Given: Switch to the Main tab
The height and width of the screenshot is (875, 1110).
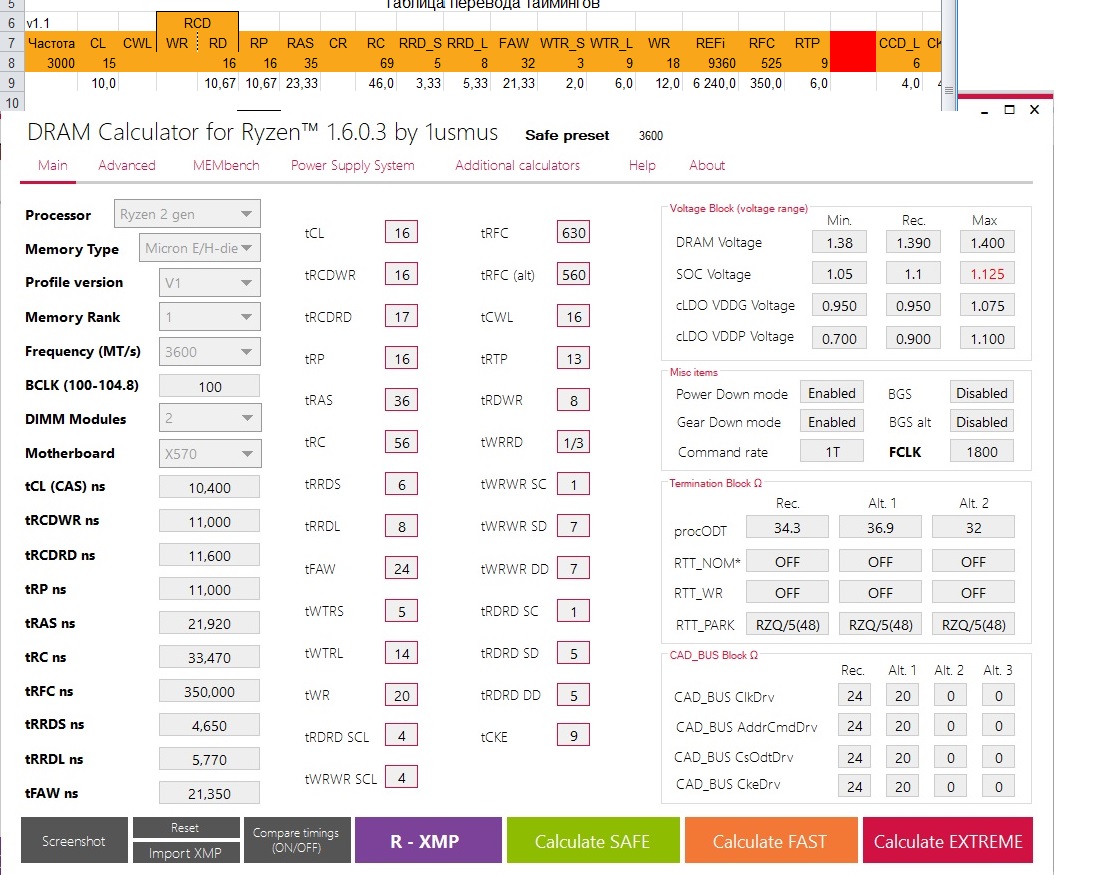Looking at the screenshot, I should (x=52, y=165).
